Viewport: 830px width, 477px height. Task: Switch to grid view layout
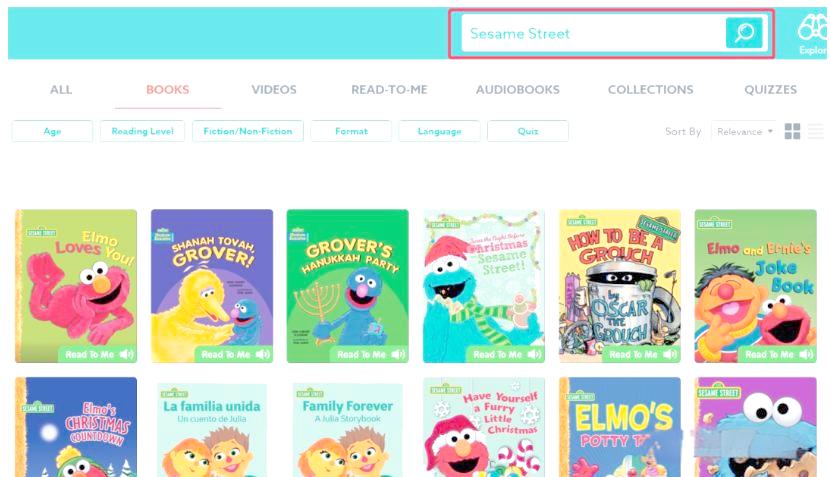792,131
